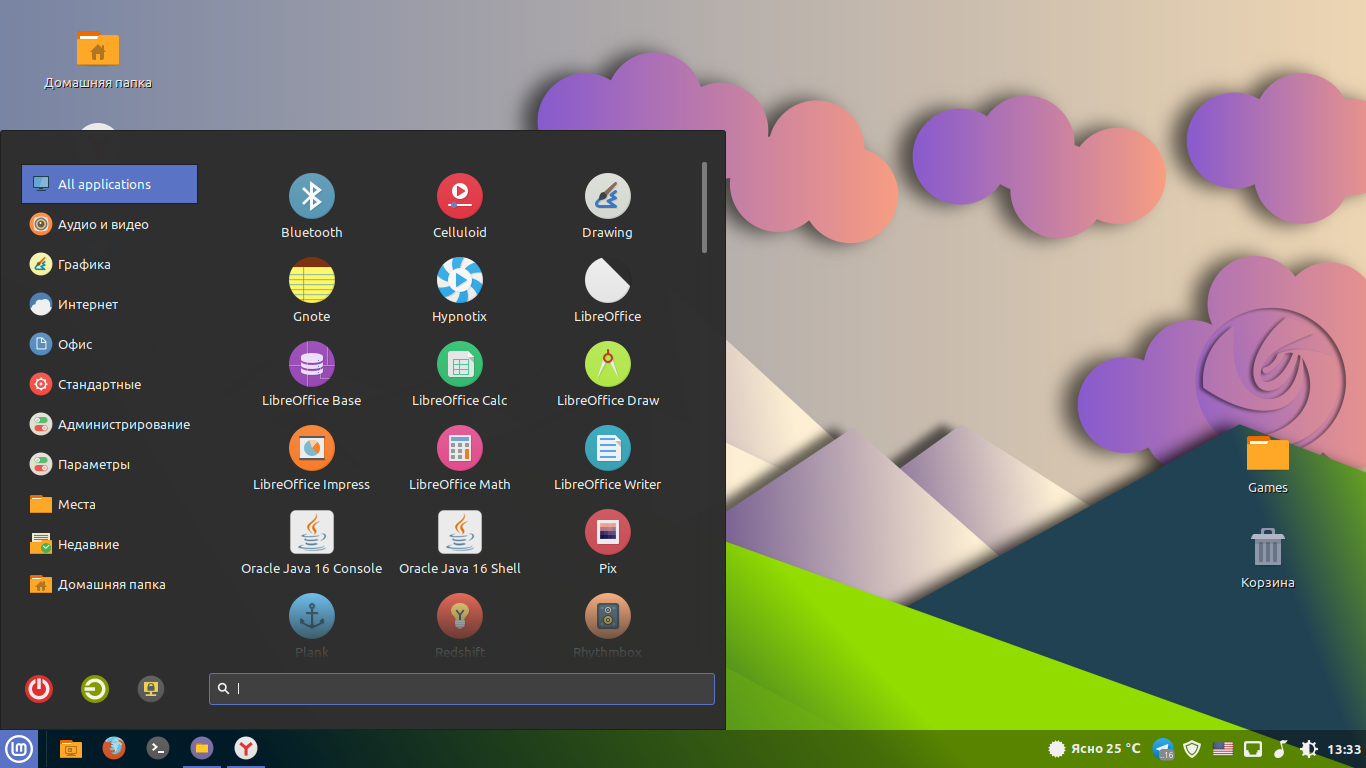
Task: Click the red power off button
Action: [x=39, y=688]
